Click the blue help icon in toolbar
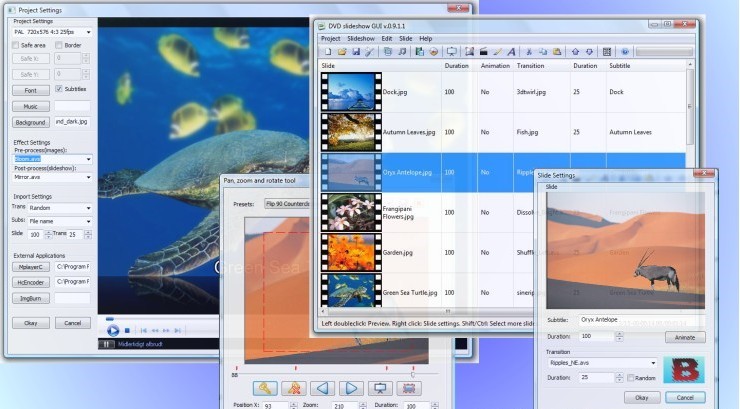The width and height of the screenshot is (740, 409). pyautogui.click(x=625, y=52)
